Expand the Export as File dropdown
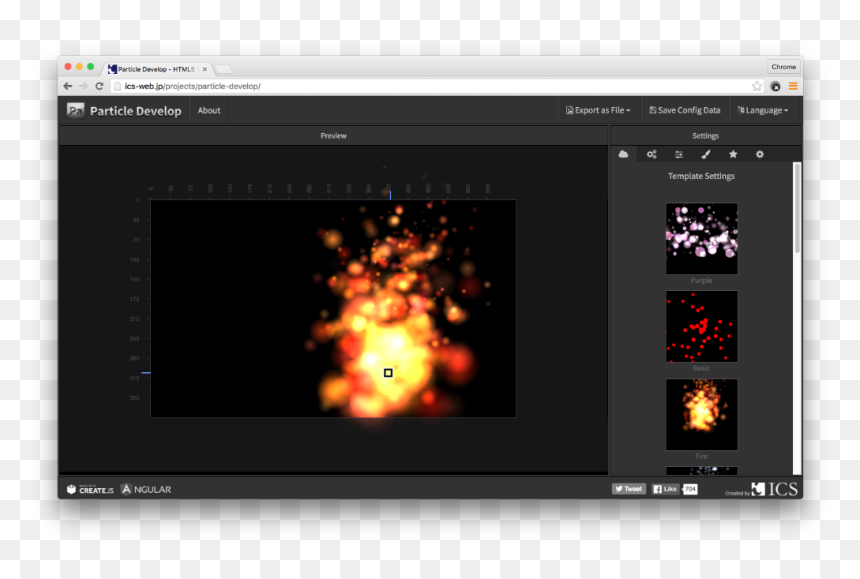 coord(598,110)
